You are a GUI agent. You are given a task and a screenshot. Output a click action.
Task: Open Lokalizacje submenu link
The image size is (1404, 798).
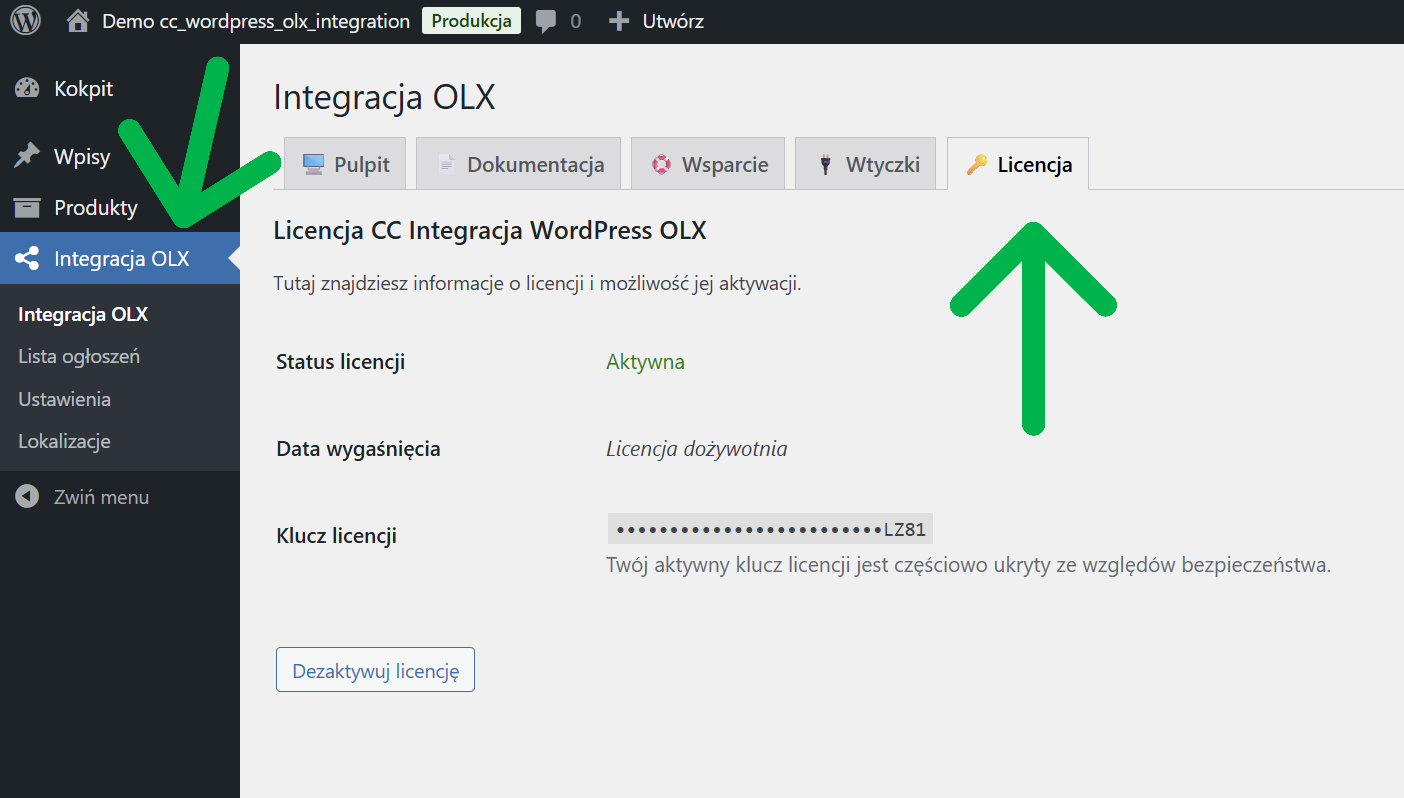(64, 441)
